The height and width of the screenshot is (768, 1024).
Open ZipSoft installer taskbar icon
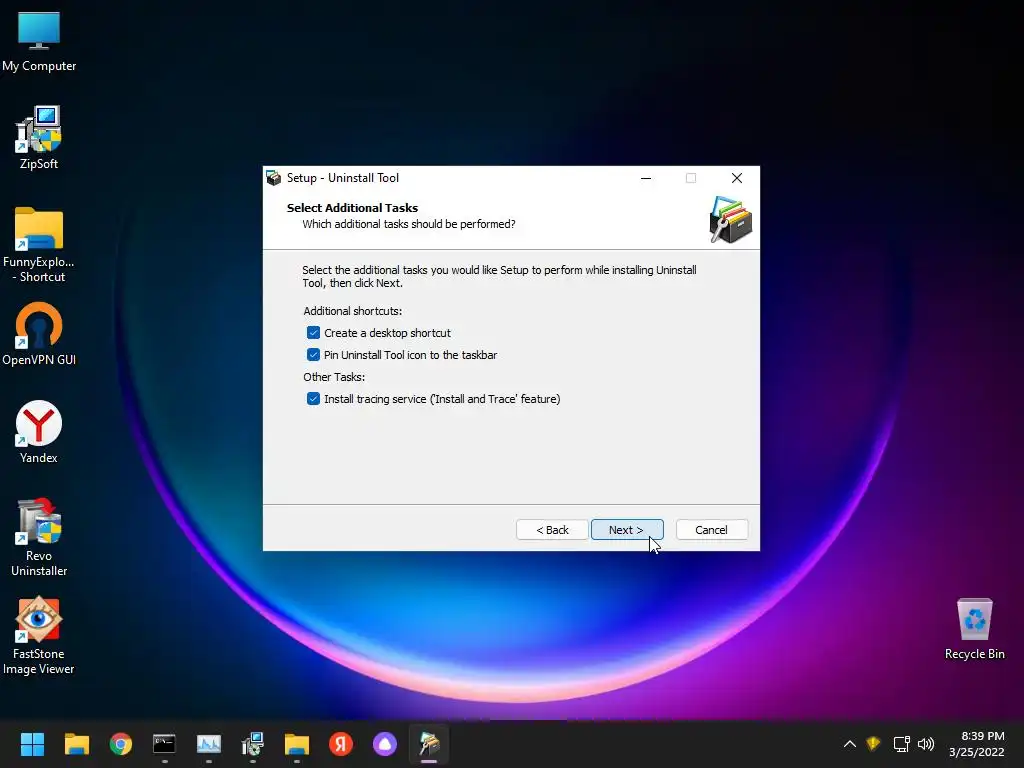pyautogui.click(x=253, y=744)
